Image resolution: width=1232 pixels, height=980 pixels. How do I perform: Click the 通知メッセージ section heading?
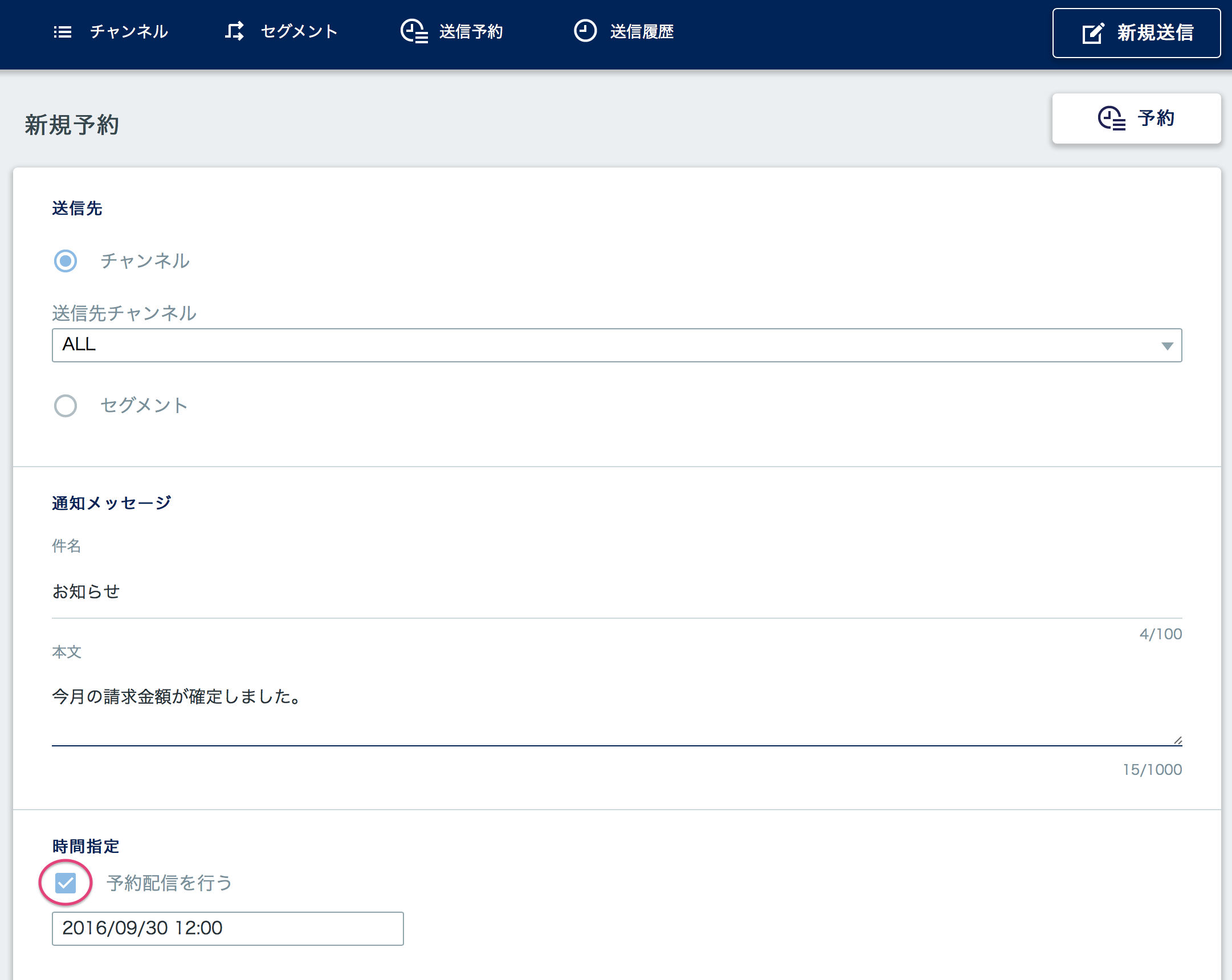112,503
